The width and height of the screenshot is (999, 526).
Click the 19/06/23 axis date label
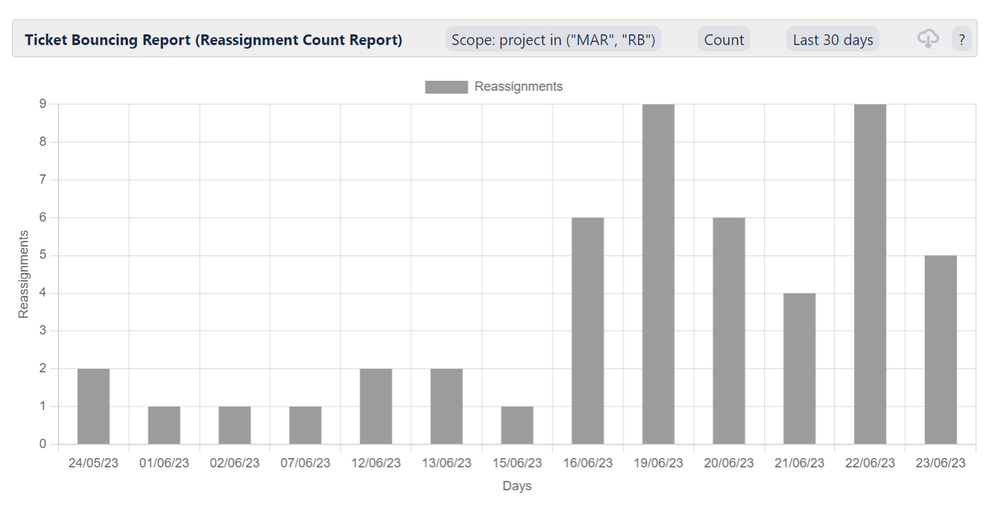click(658, 463)
